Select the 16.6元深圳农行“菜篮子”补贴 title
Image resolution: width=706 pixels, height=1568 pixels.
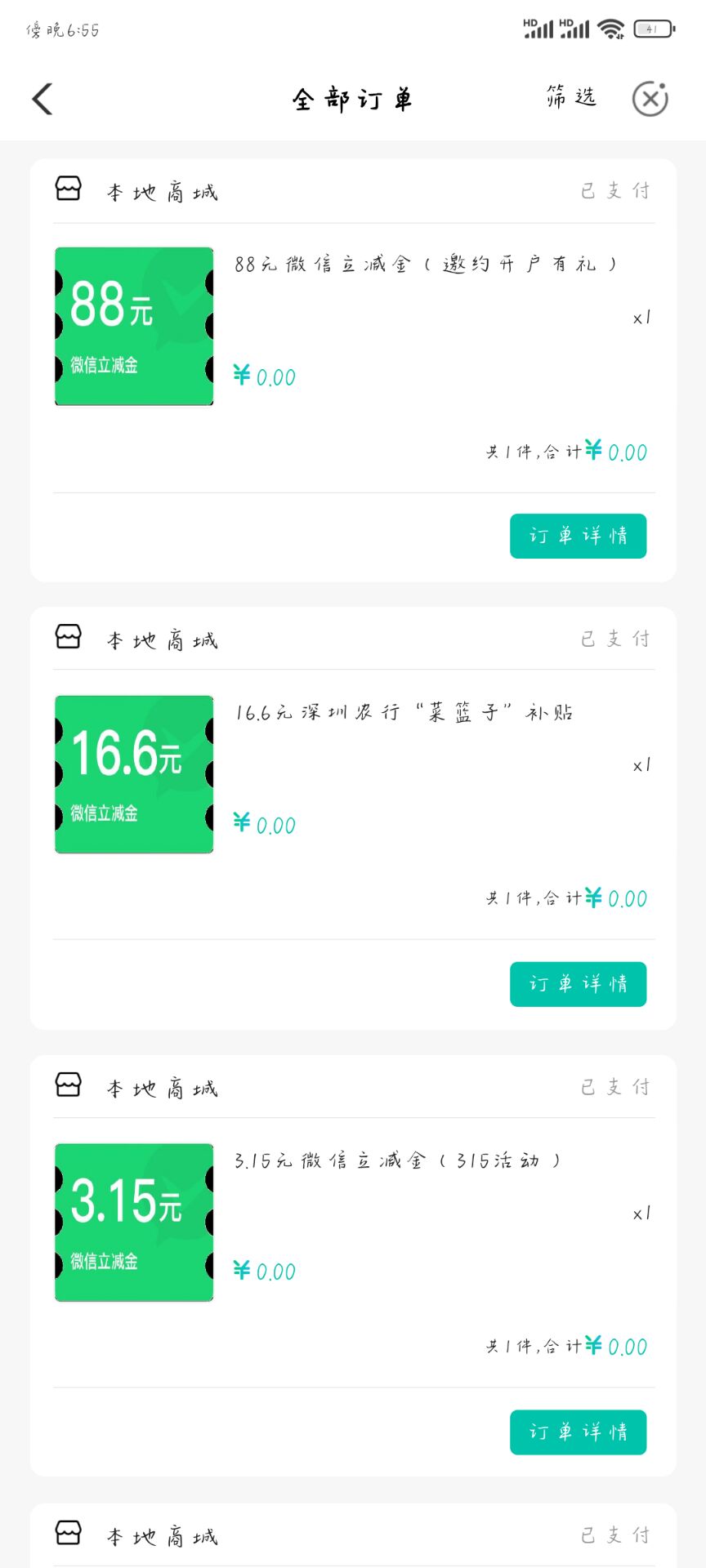404,712
